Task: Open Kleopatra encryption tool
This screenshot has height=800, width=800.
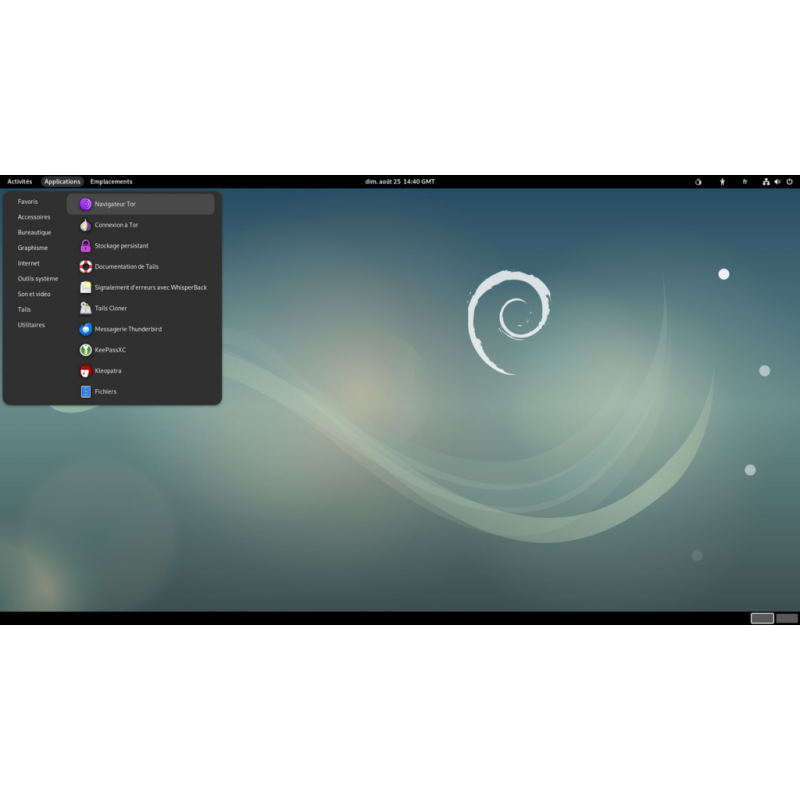Action: pyautogui.click(x=104, y=370)
